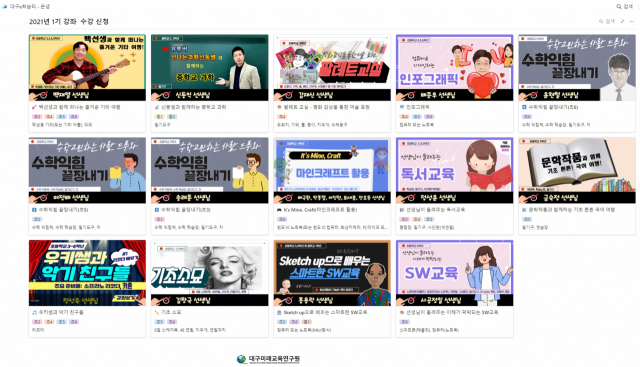Screen dimensions: 640x367
Task: Open the gallery as full page (expand arrows)
Action: 622,21
